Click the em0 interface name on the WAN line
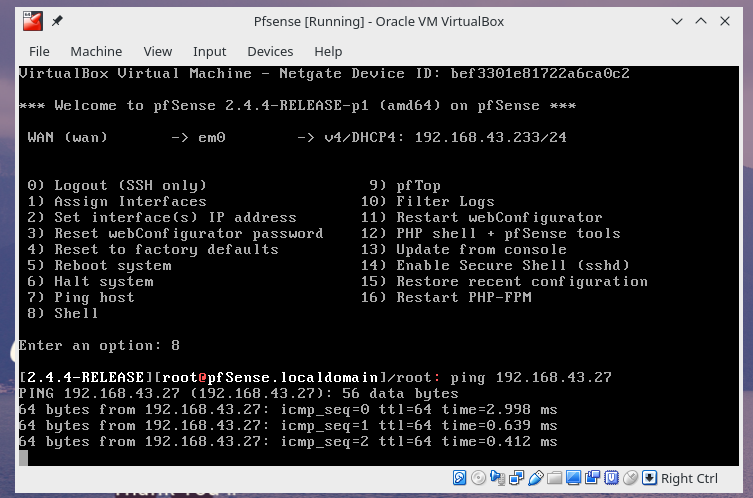This screenshot has width=753, height=498. point(211,137)
